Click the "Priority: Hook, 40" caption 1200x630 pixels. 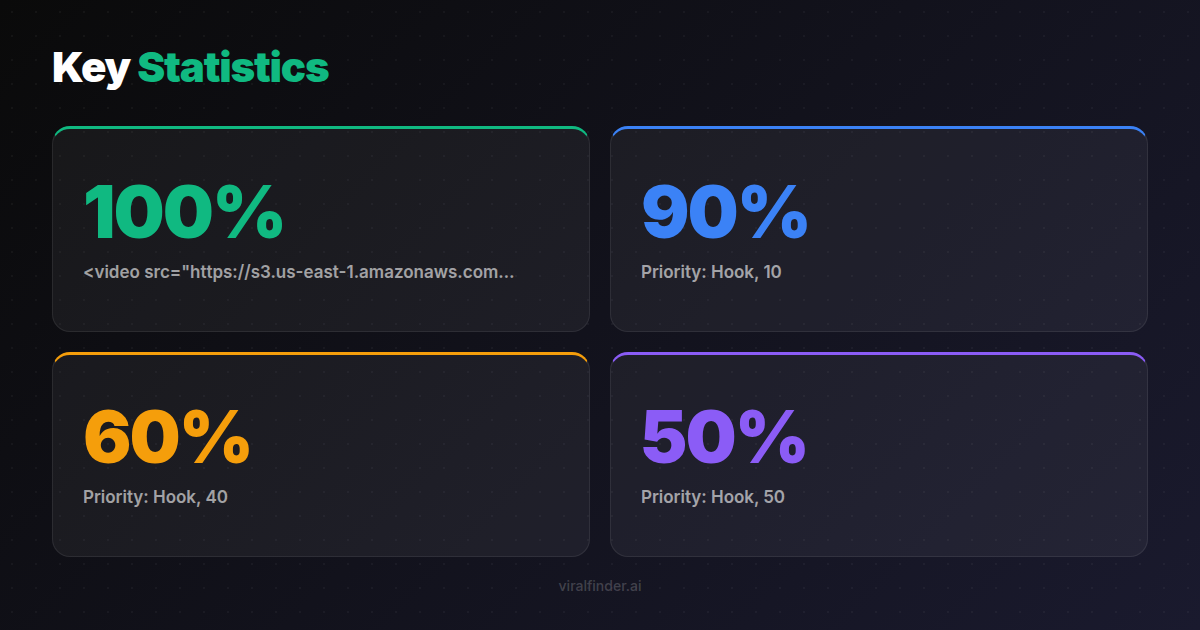pos(155,496)
